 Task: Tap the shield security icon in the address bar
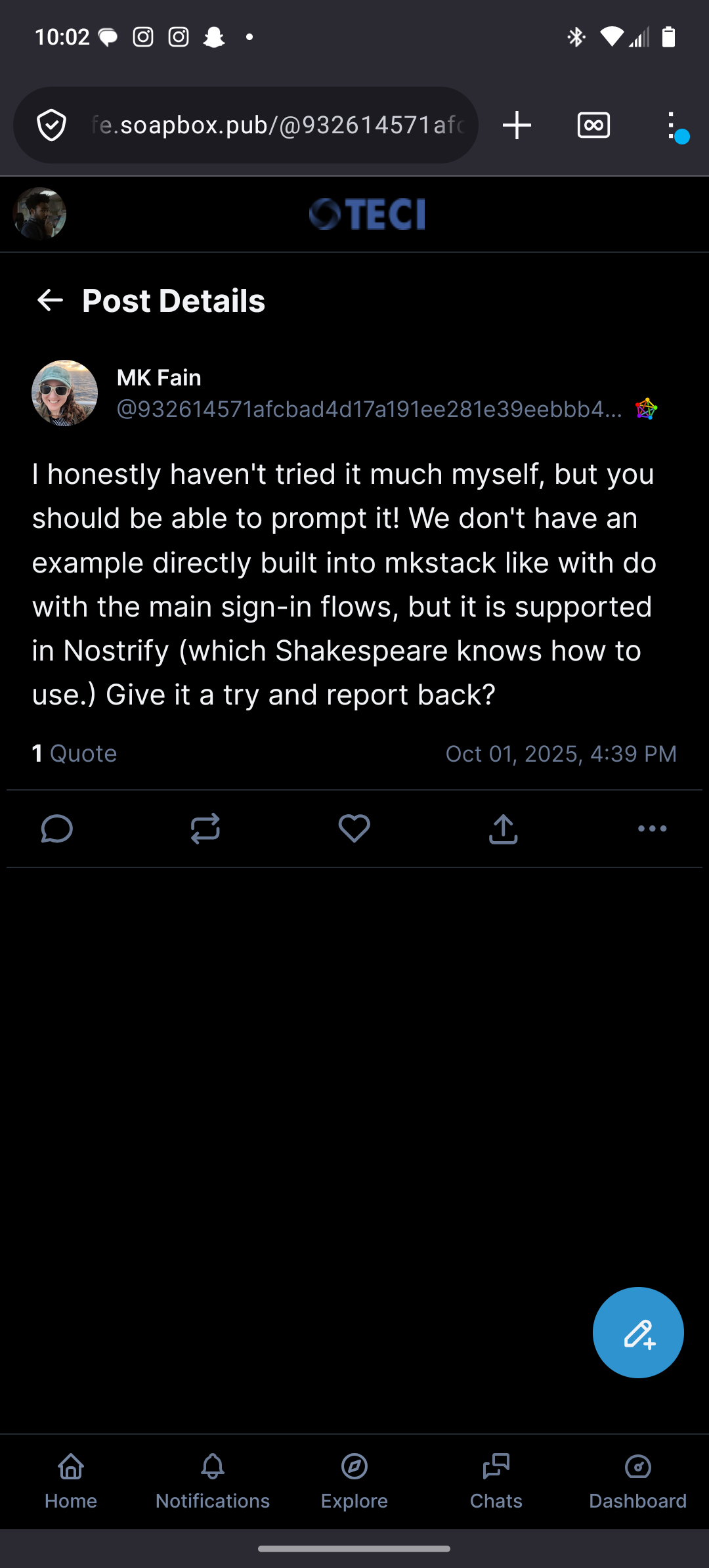52,125
